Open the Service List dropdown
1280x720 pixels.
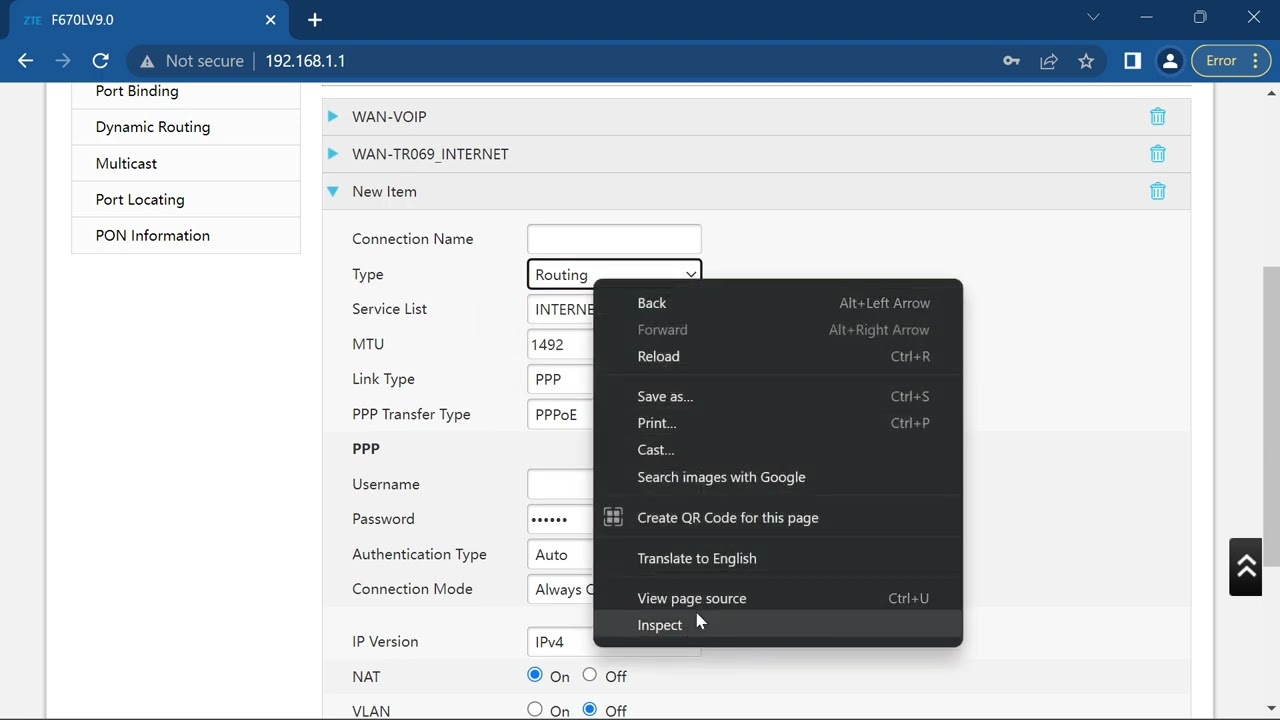click(x=561, y=309)
